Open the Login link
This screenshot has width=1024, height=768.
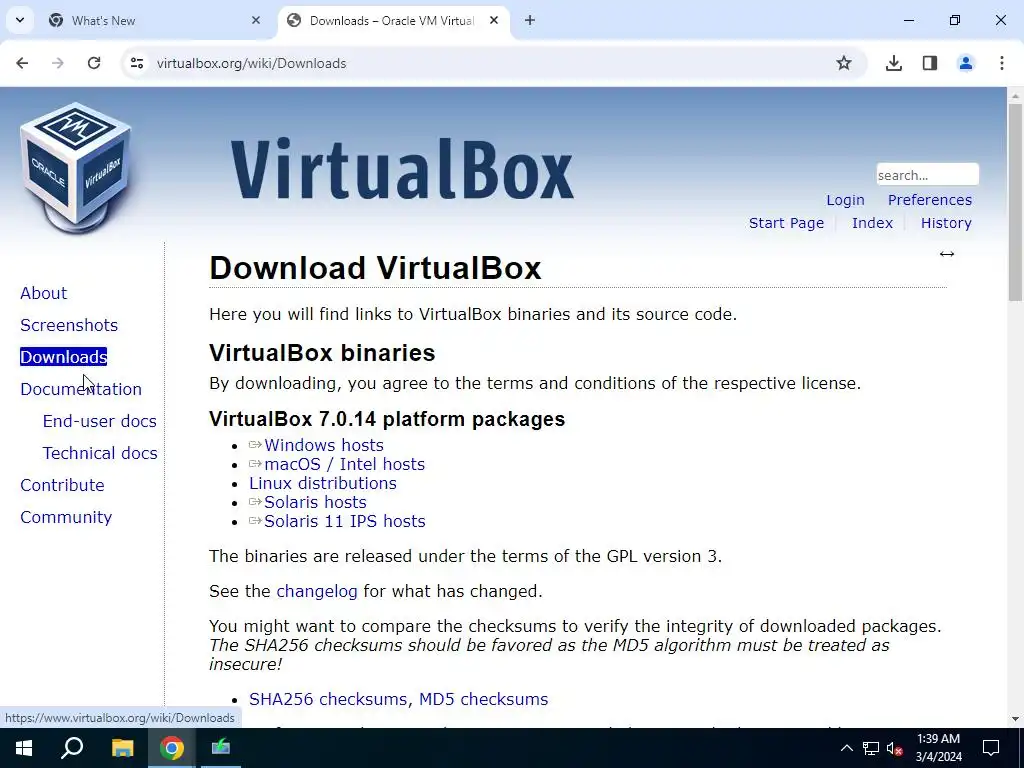tap(845, 200)
